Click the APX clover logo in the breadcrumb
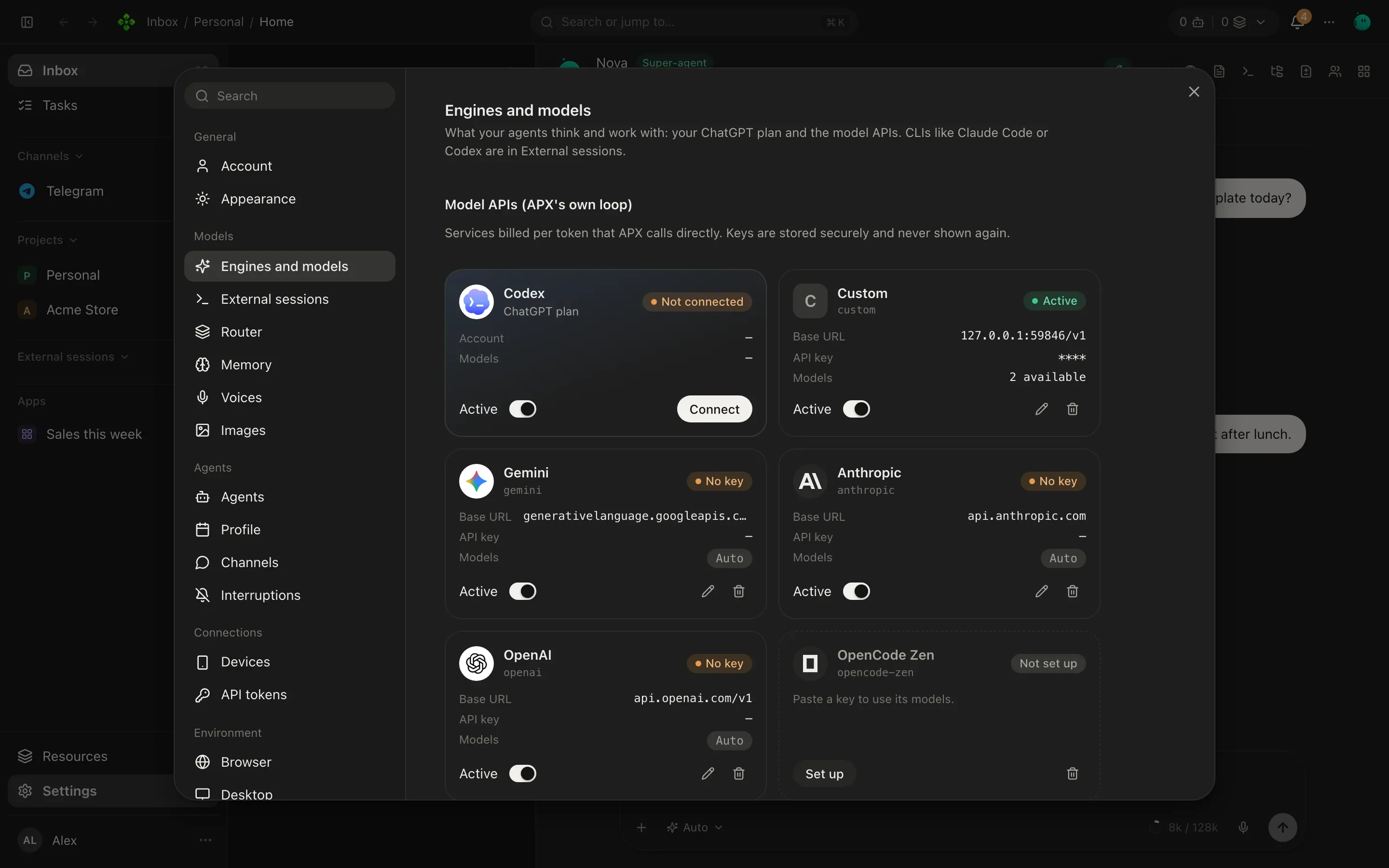 126,22
